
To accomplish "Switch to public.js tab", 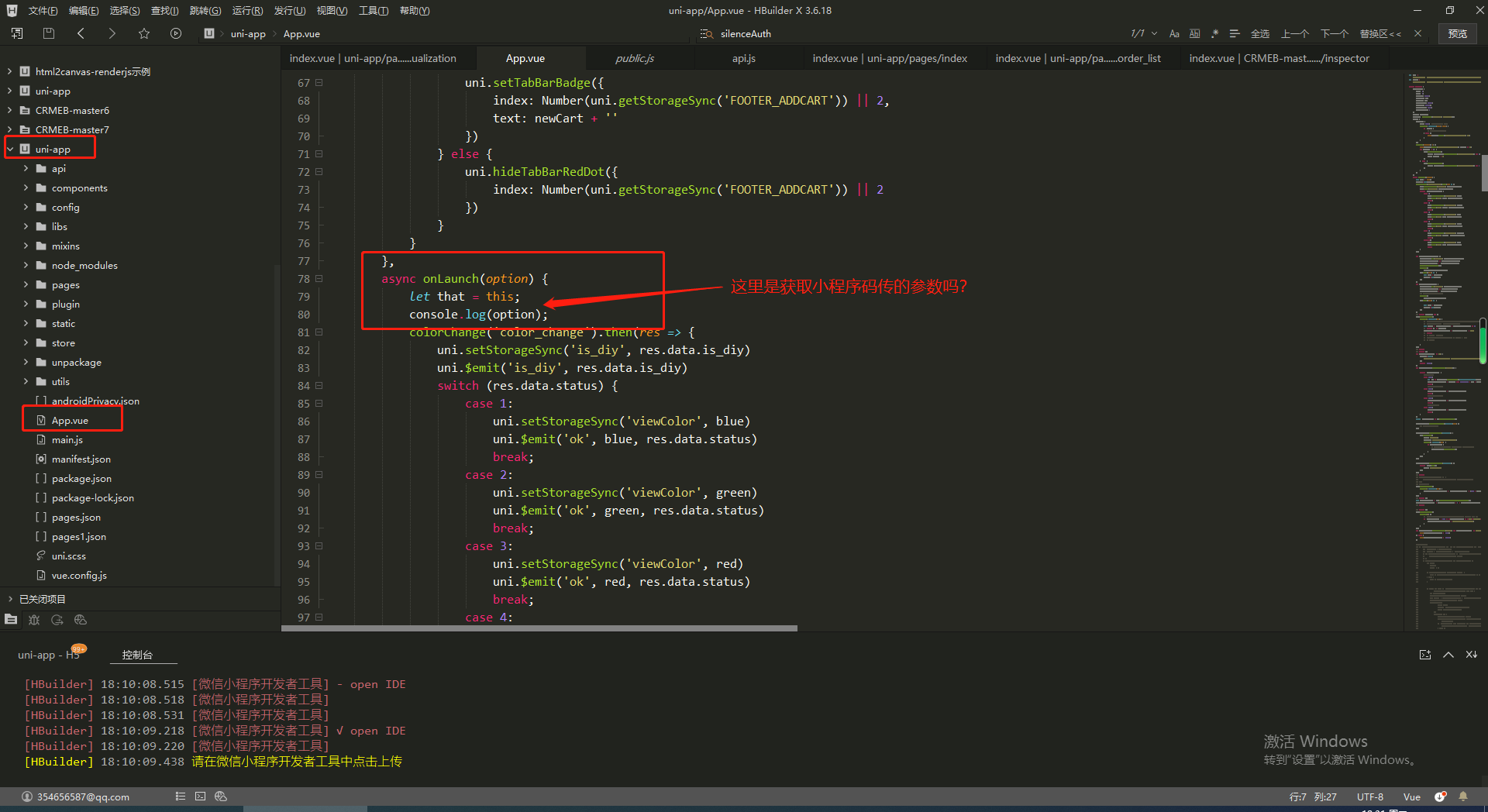I will (x=635, y=58).
